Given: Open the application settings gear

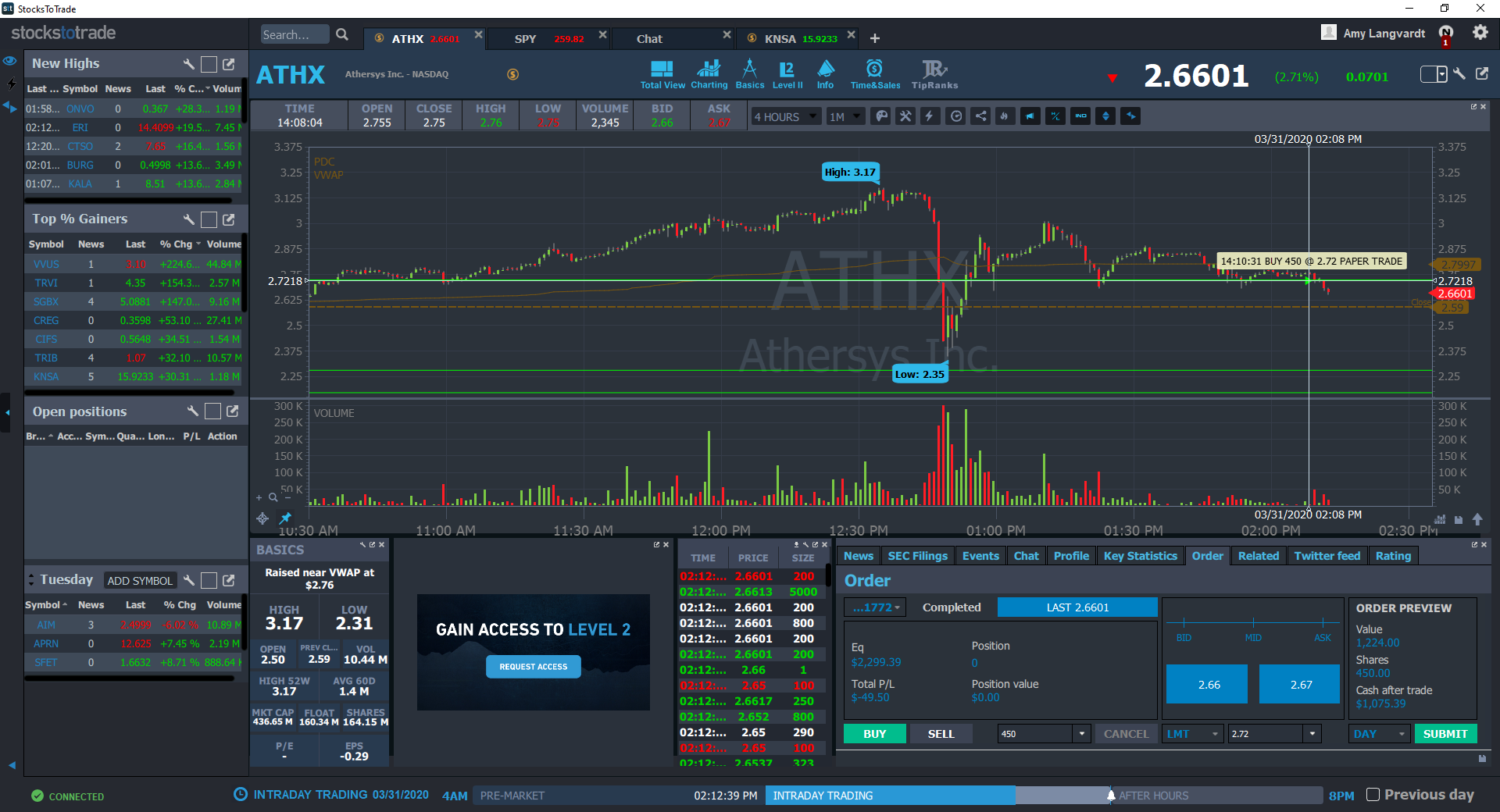Looking at the screenshot, I should pos(1480,33).
